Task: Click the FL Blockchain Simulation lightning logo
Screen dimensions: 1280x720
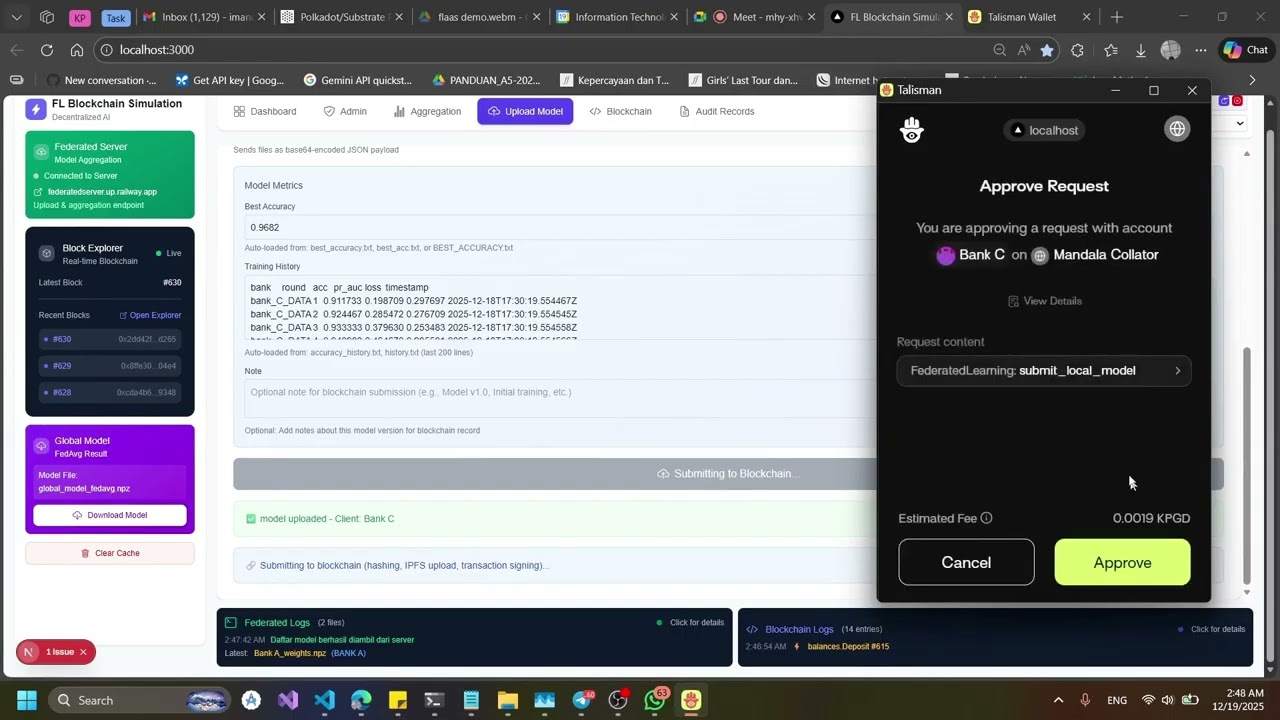Action: [36, 110]
